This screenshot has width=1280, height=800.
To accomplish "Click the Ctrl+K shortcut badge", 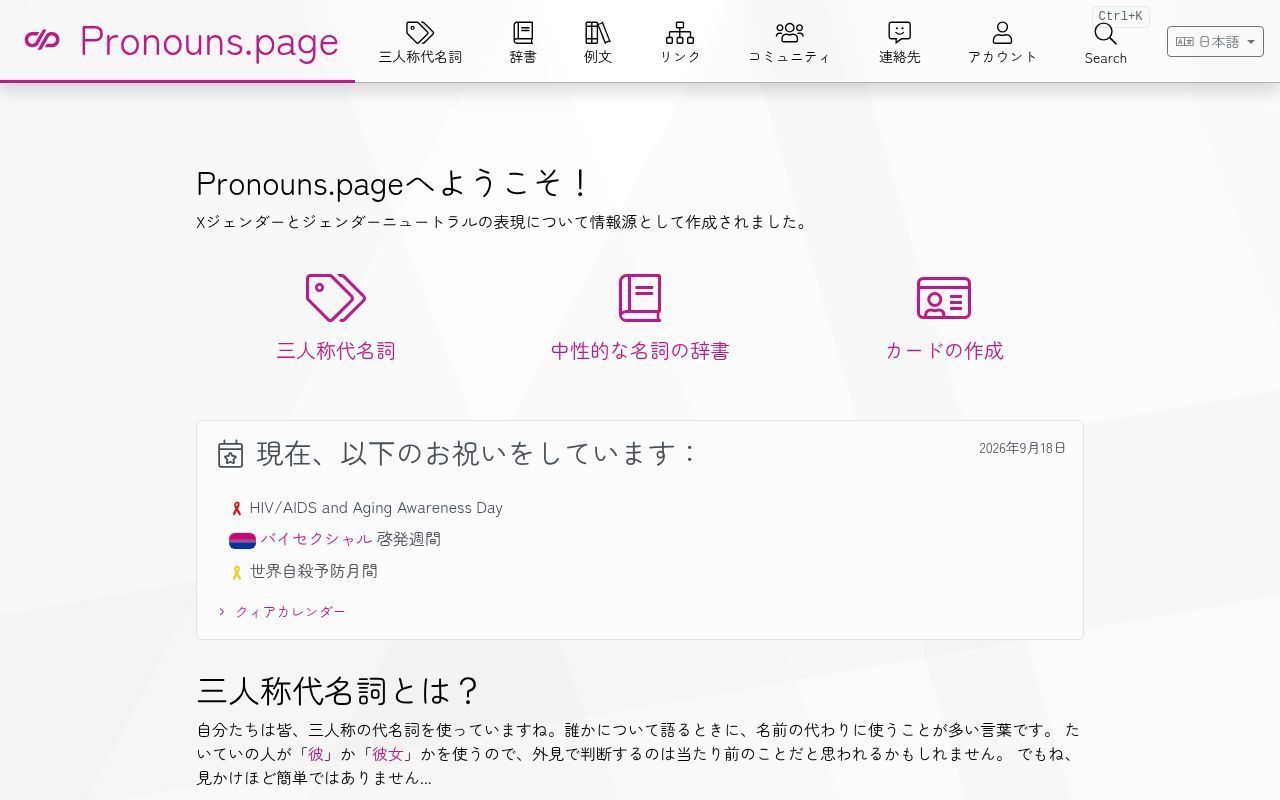I will (x=1120, y=16).
